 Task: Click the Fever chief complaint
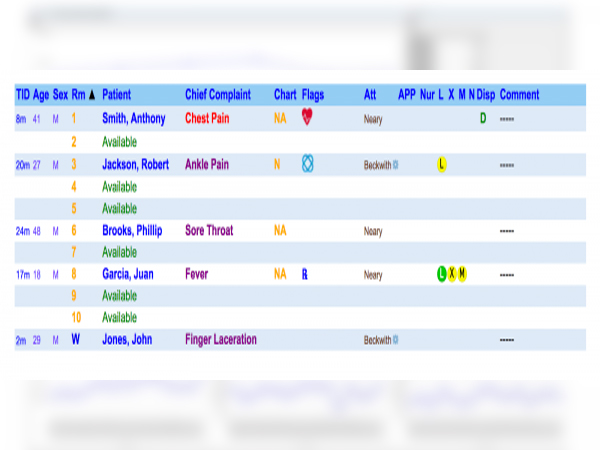pyautogui.click(x=197, y=274)
